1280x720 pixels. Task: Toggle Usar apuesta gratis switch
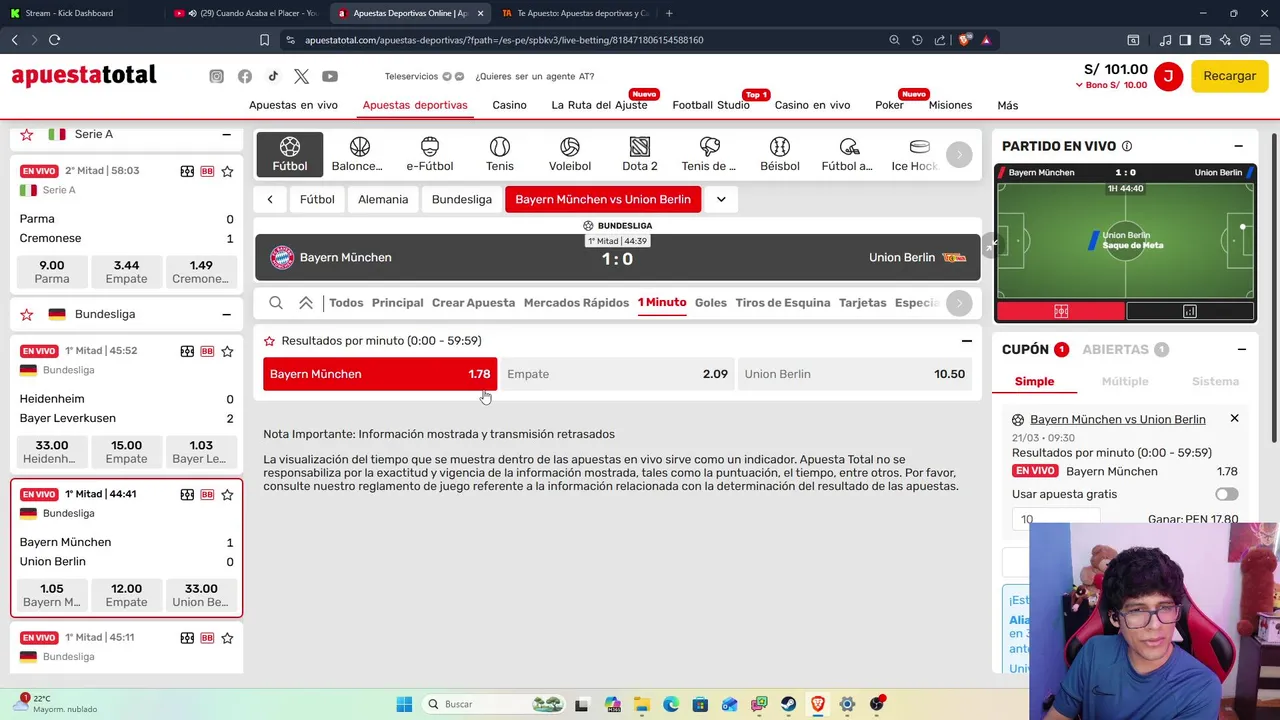[1226, 494]
